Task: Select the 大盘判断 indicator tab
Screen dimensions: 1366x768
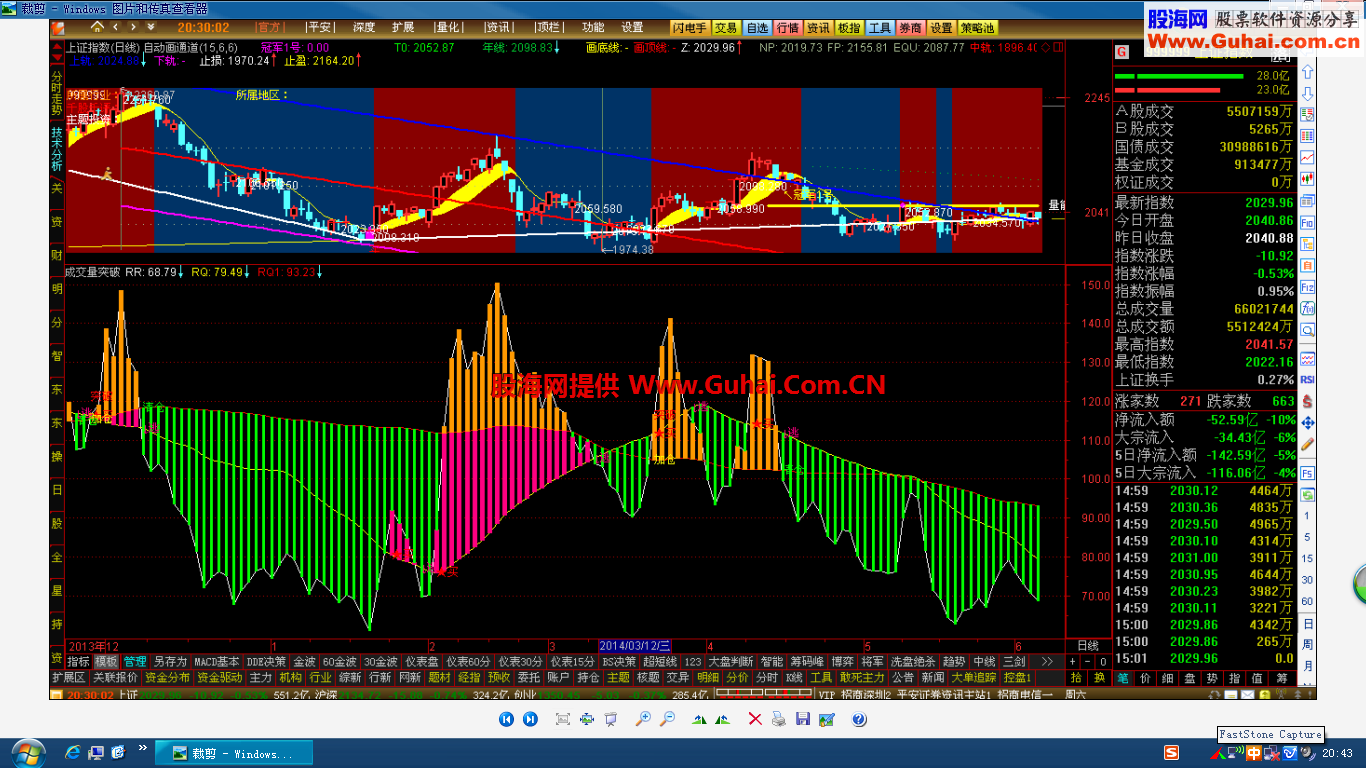Action: [x=730, y=661]
